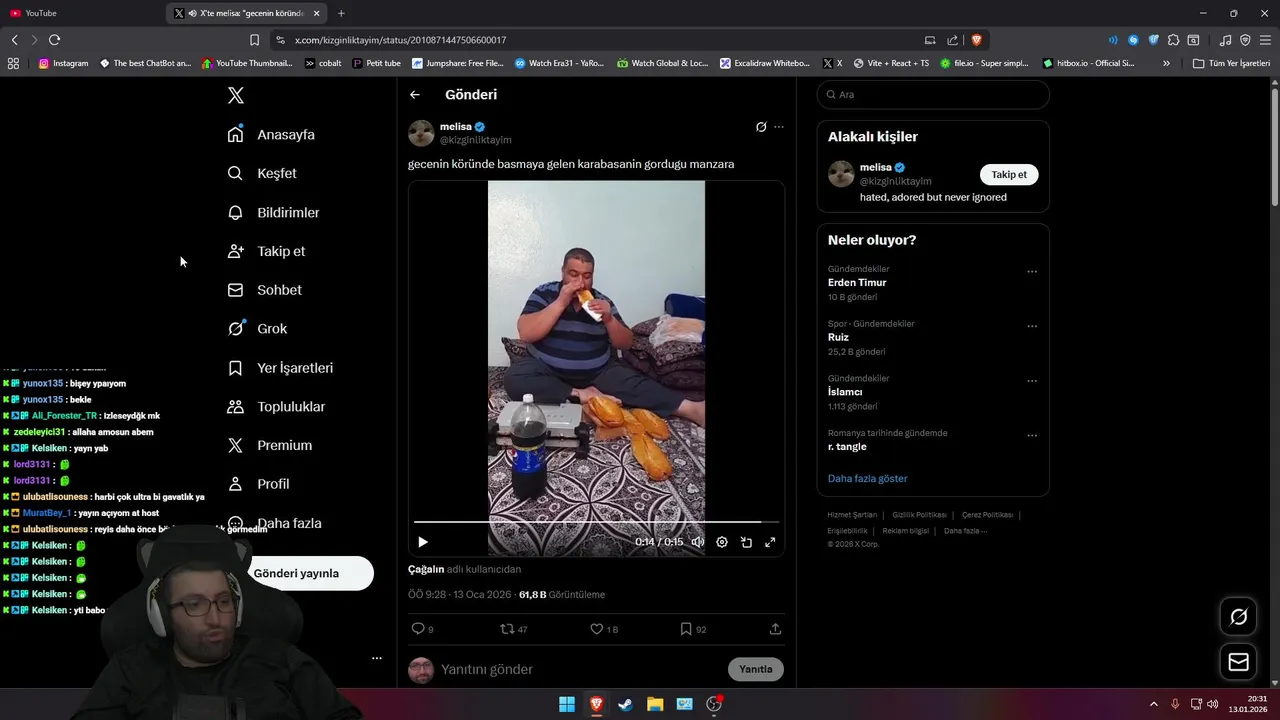Switch to YouTube browser tab
Screen dimensions: 1280x720
tap(82, 13)
